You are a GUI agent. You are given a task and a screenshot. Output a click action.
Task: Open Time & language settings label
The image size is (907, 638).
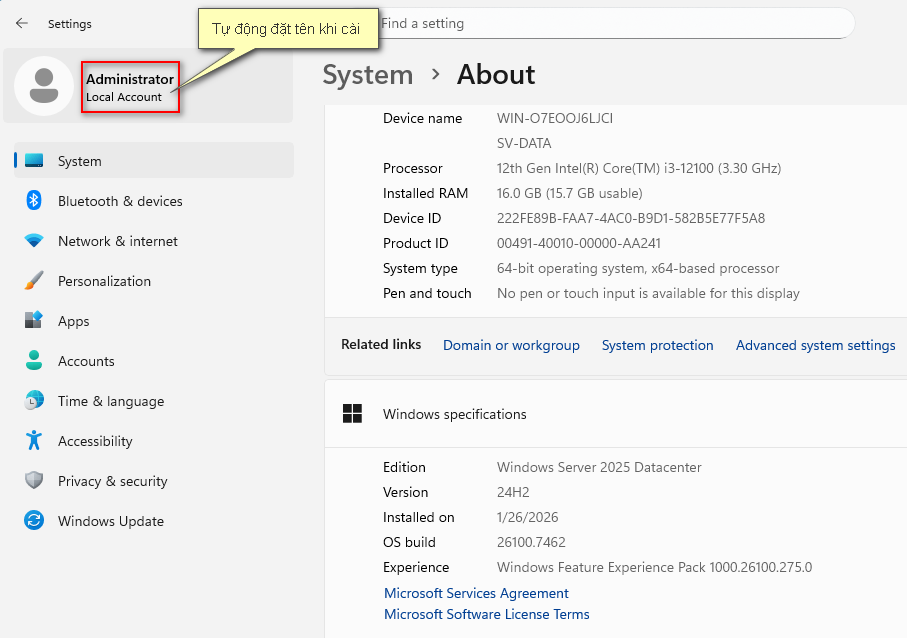(111, 401)
